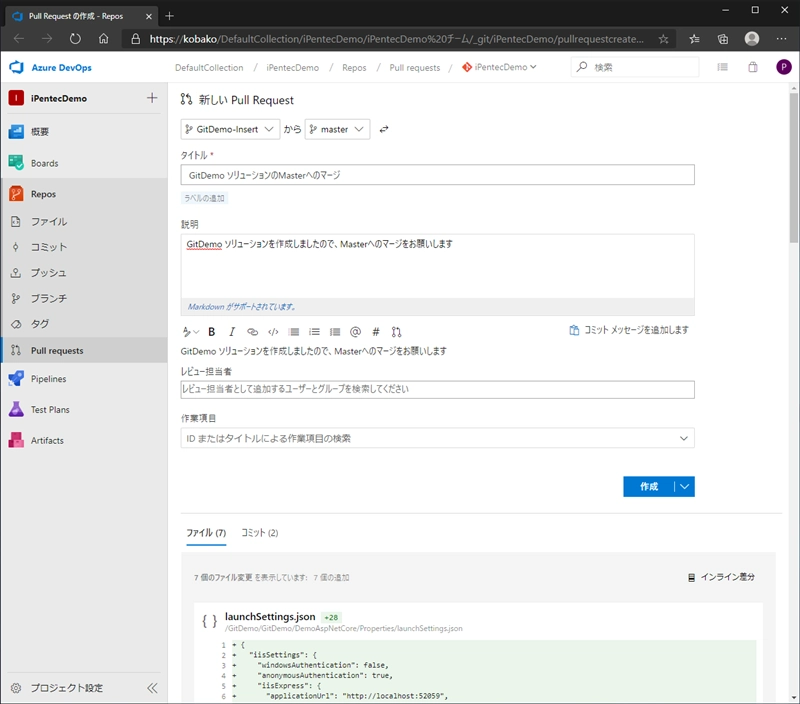Viewport: 800px width, 704px height.
Task: Open Test Plans from the sidebar
Action: pyautogui.click(x=50, y=410)
